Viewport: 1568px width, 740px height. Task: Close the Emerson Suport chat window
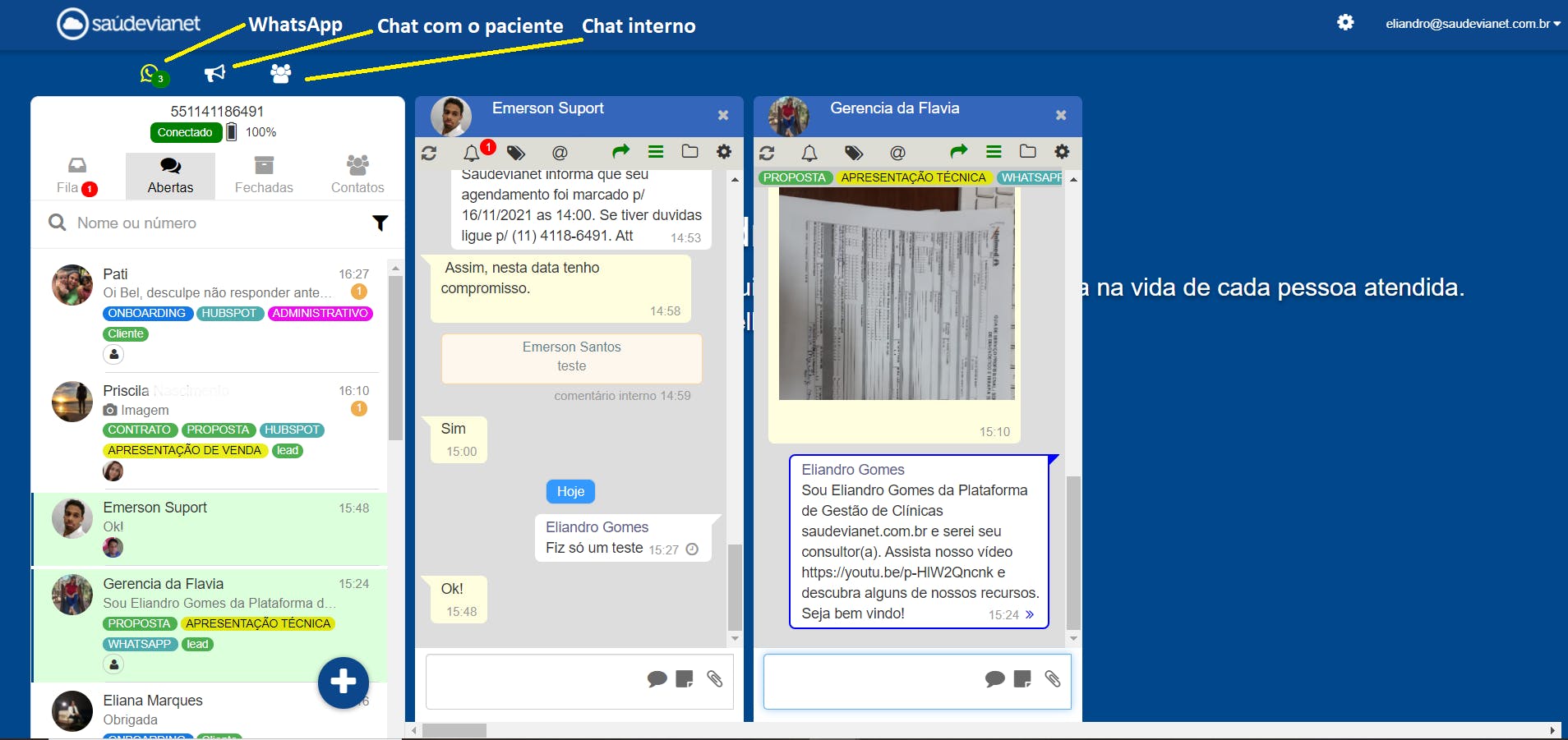click(723, 115)
